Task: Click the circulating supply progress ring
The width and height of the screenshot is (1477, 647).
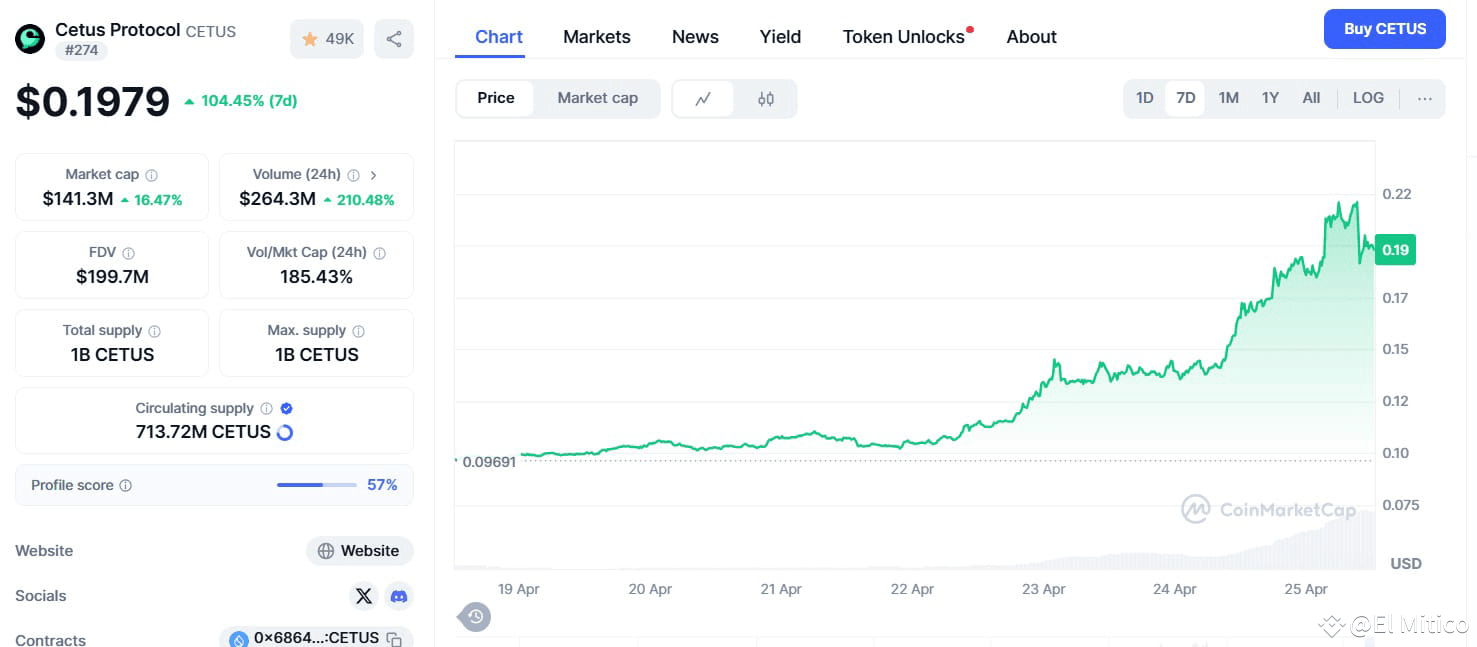Action: 284,432
